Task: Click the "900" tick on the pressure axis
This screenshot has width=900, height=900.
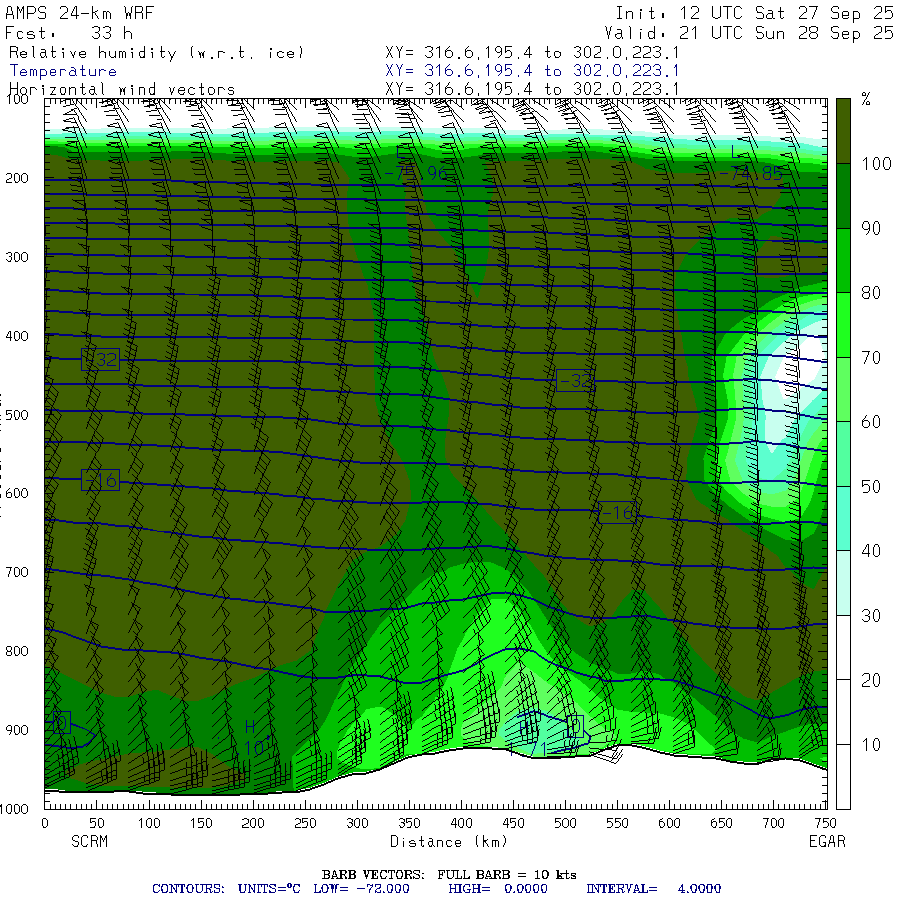Action: [x=17, y=730]
